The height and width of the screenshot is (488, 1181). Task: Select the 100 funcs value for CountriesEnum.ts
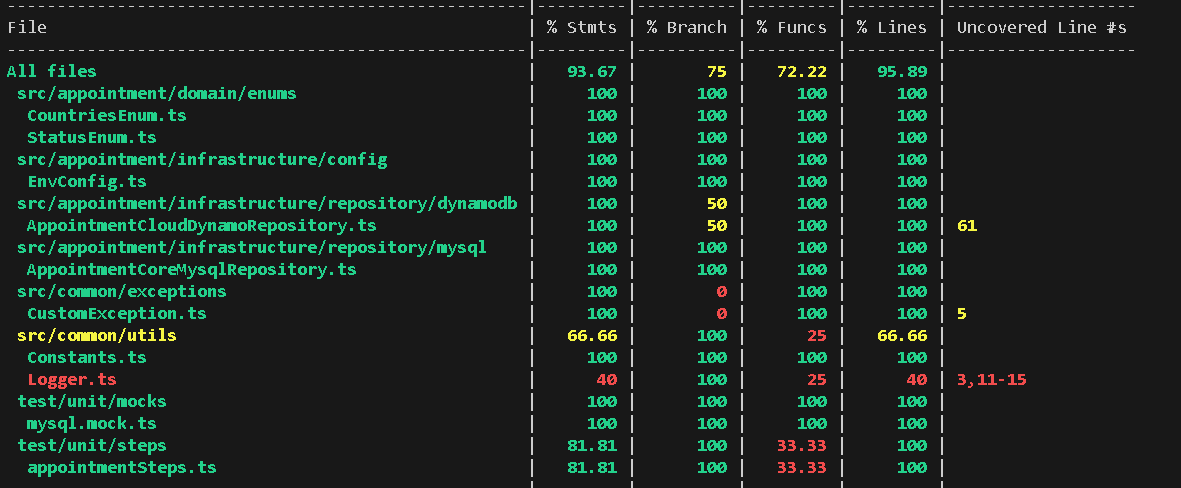click(x=812, y=116)
